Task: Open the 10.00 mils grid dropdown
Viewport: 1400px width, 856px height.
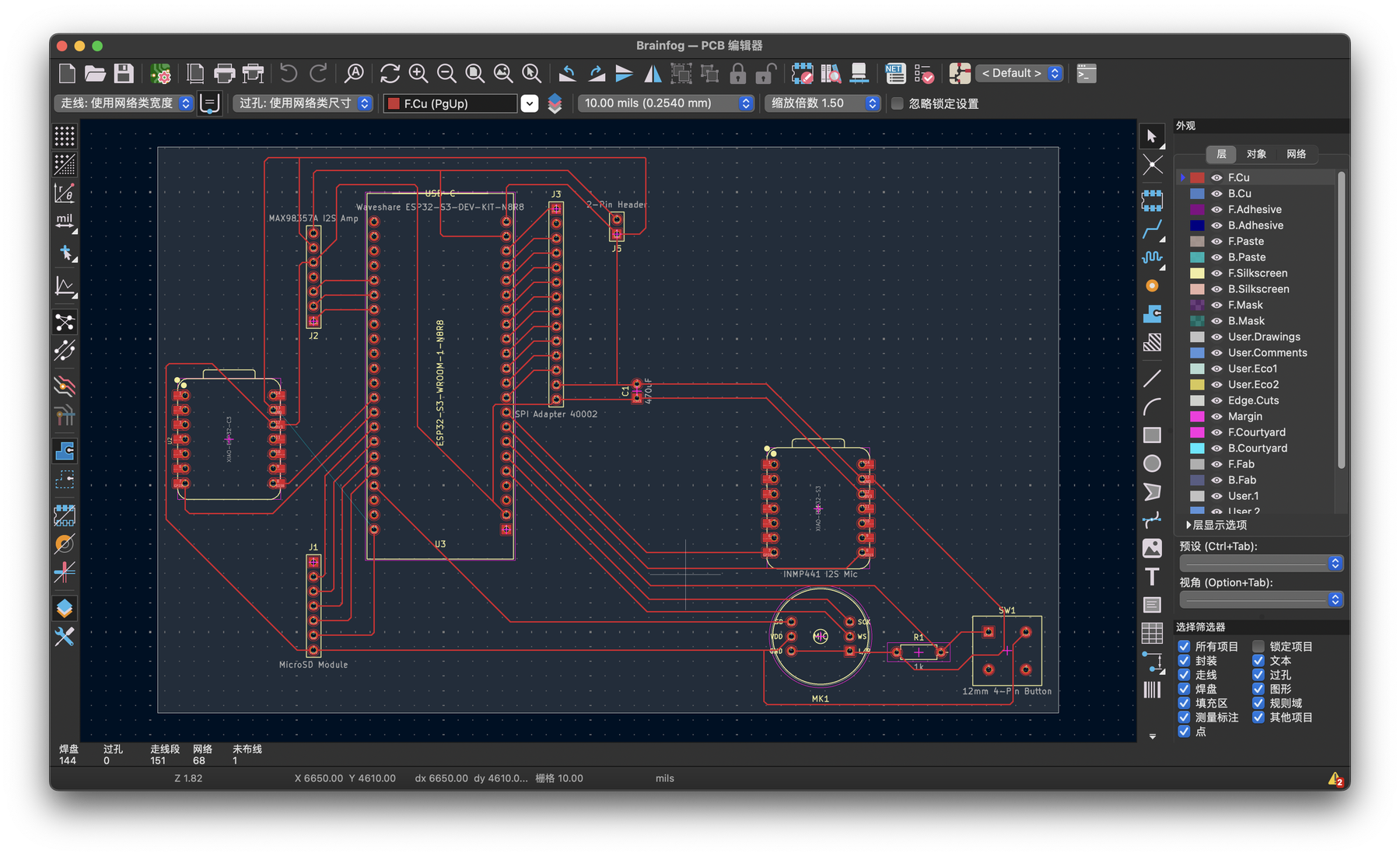Action: coord(666,103)
